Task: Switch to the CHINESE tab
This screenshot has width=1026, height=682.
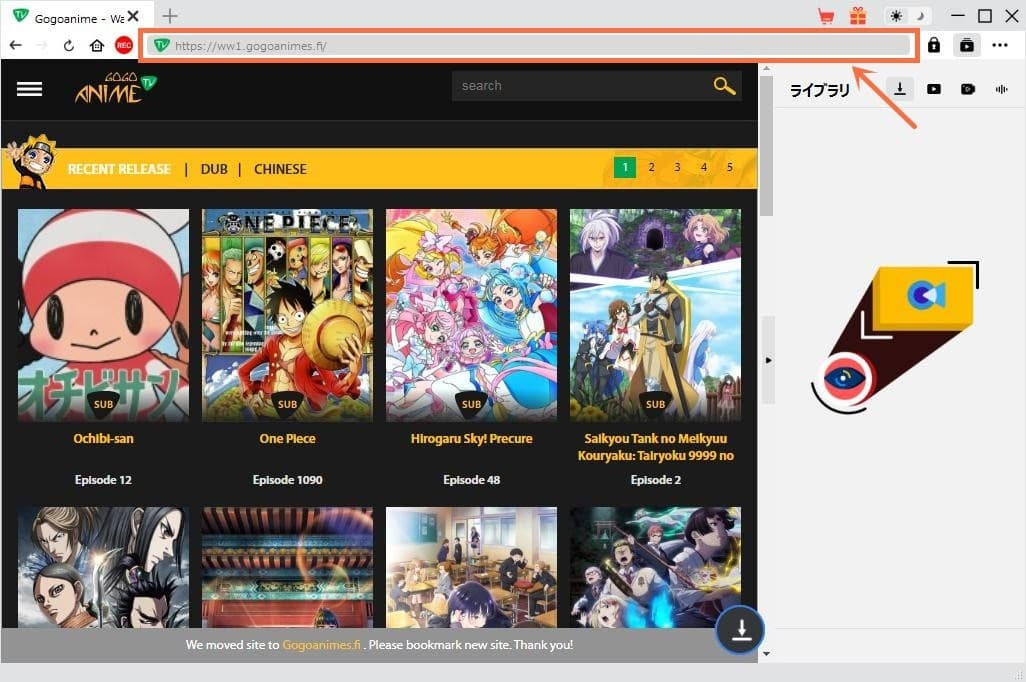Action: [280, 169]
